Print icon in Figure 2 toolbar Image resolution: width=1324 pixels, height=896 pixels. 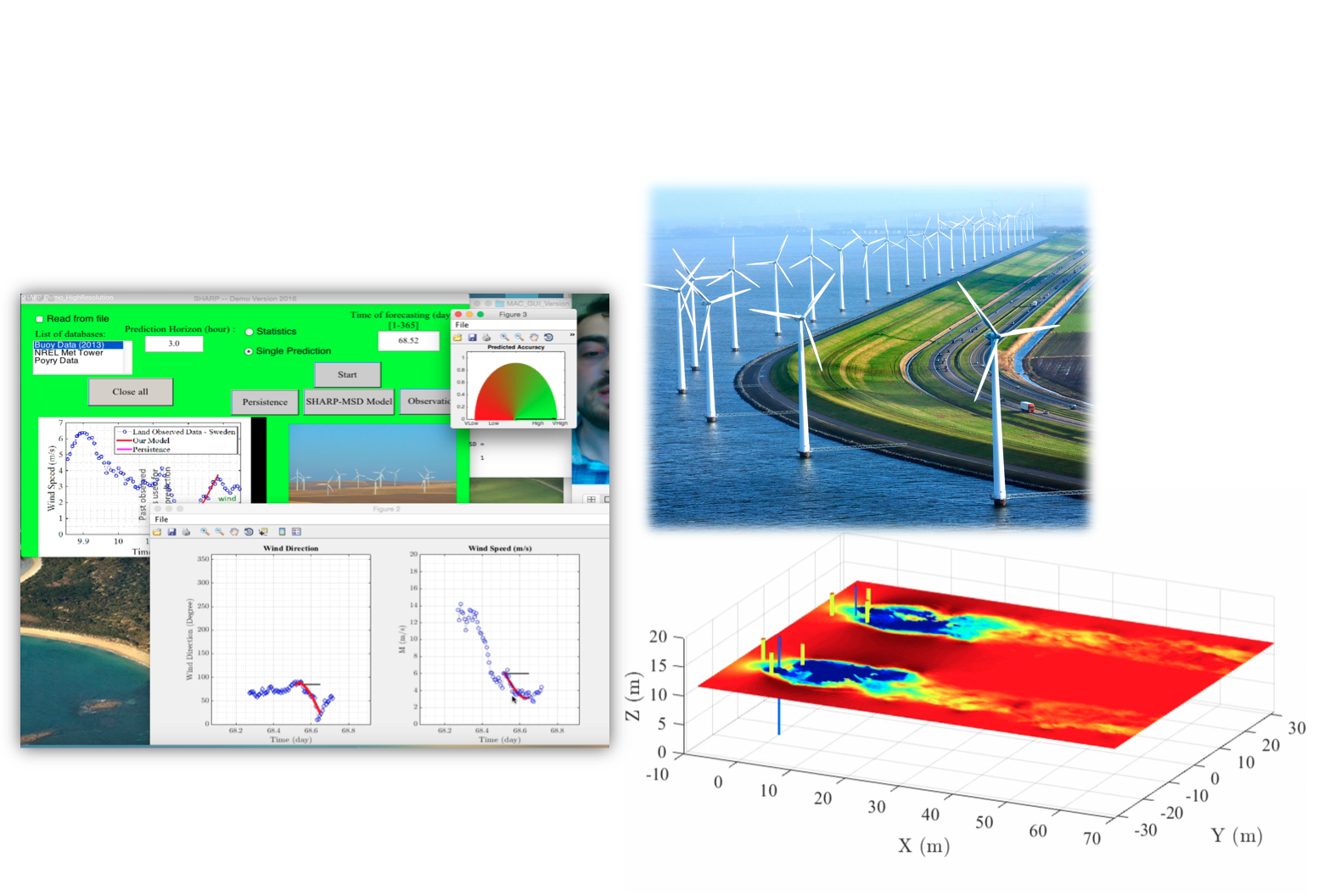pos(186,532)
